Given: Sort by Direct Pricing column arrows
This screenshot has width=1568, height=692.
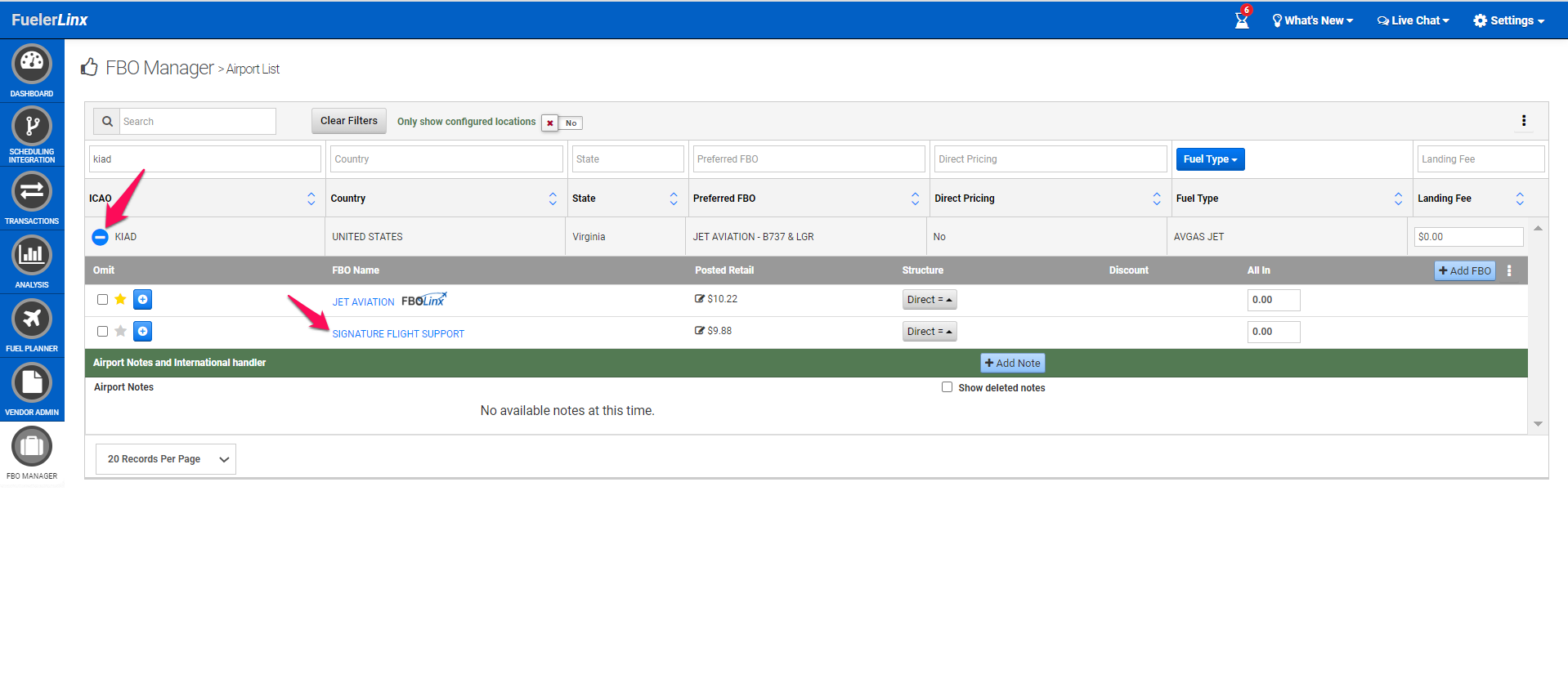Looking at the screenshot, I should click(1157, 199).
